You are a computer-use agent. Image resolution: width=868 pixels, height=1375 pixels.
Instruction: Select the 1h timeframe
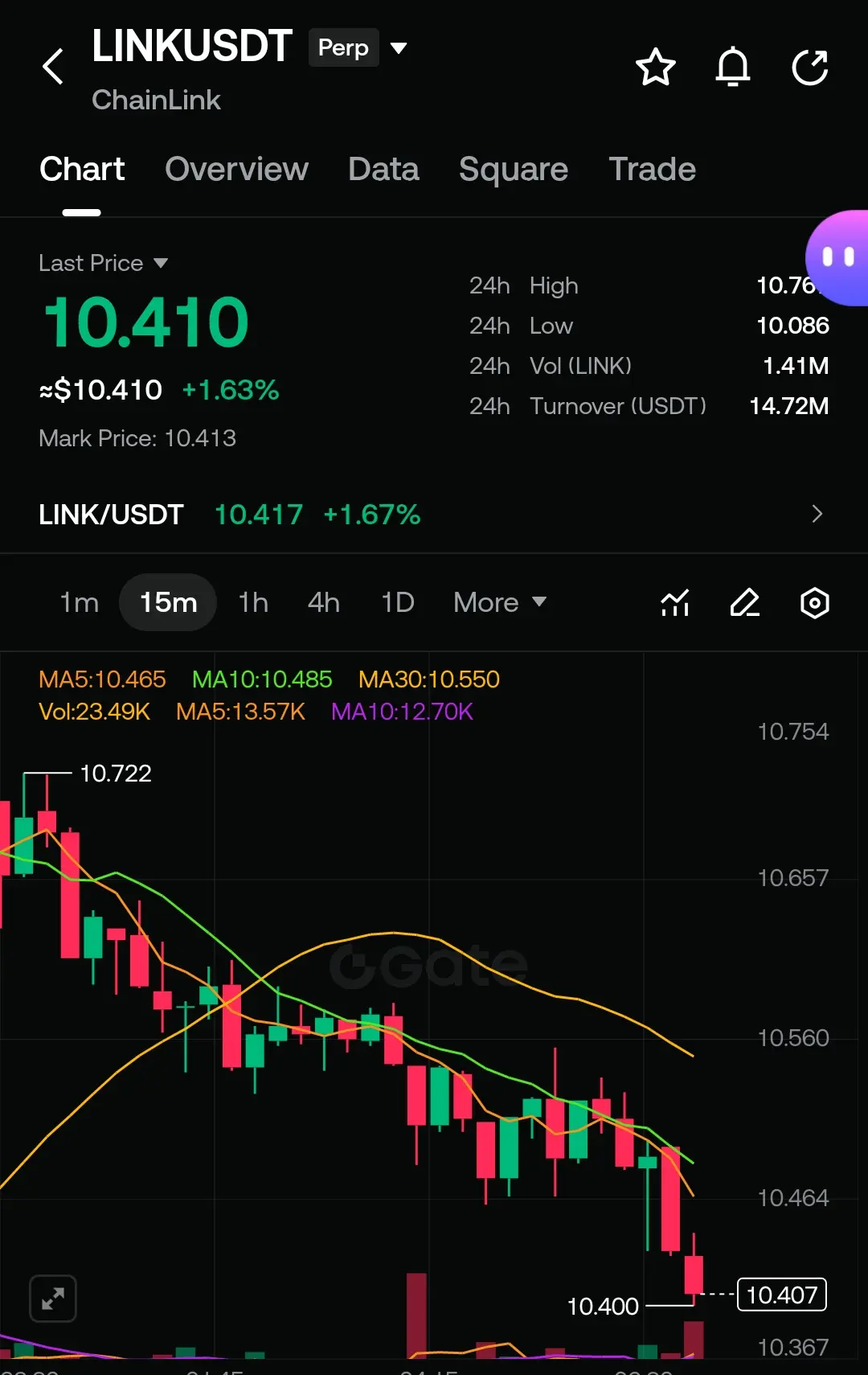[253, 602]
